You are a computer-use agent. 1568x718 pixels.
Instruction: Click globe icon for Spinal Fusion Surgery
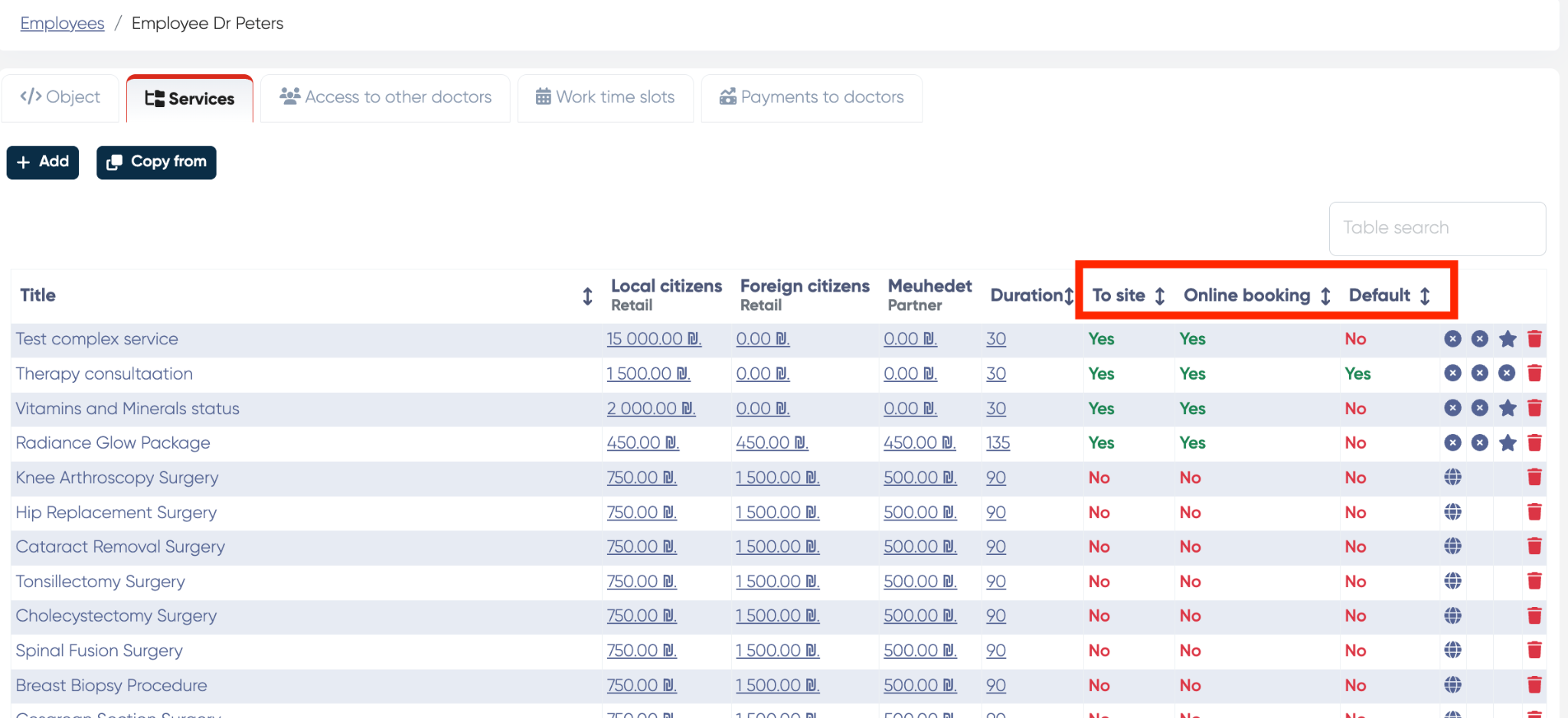point(1452,651)
